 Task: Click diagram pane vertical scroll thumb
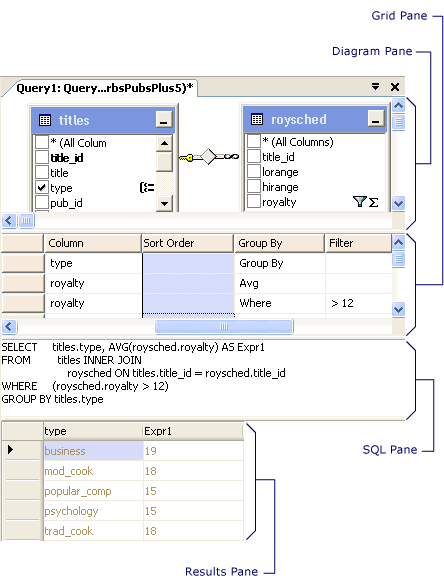click(398, 122)
